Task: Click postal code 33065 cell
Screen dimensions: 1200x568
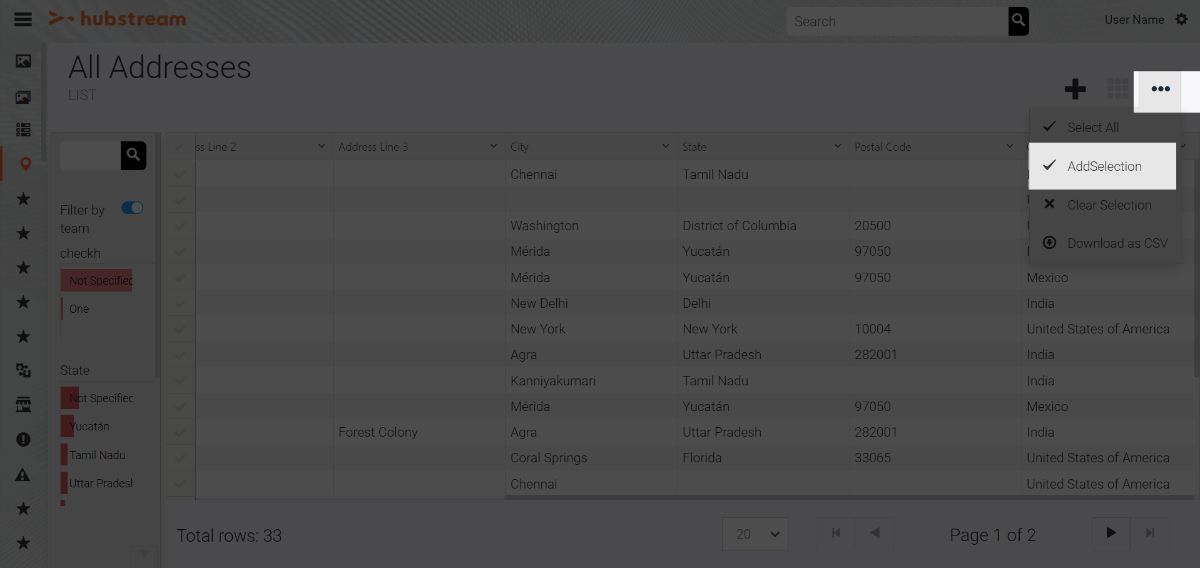Action: 873,458
